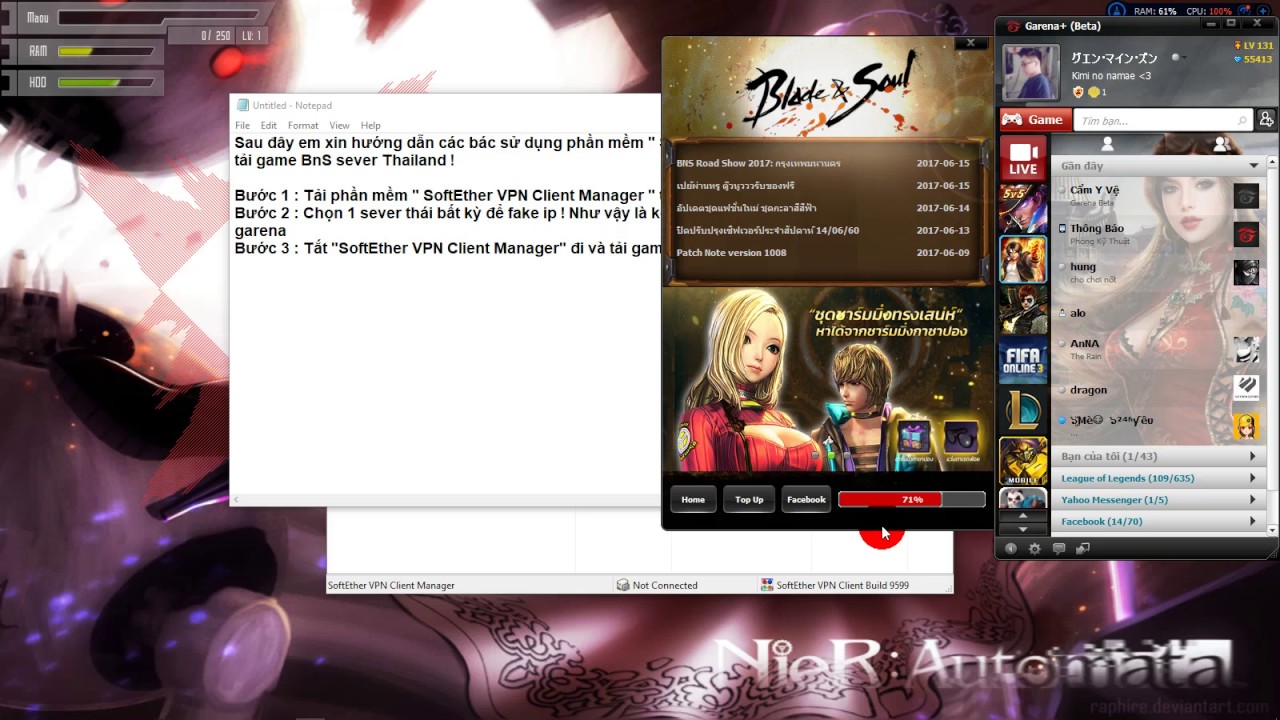1280x720 pixels.
Task: Select Thông Báo contact in recent list
Action: click(1157, 235)
